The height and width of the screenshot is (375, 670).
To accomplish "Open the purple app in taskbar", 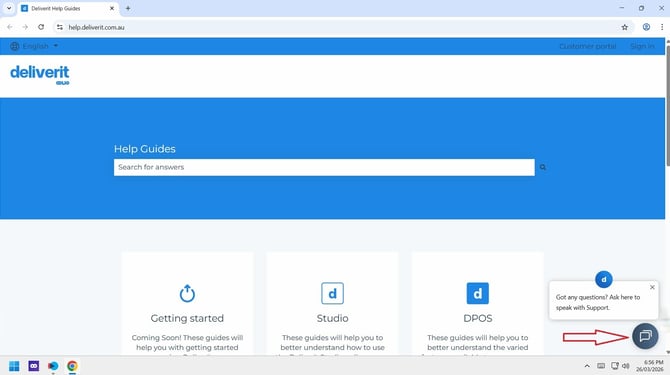I will click(34, 366).
